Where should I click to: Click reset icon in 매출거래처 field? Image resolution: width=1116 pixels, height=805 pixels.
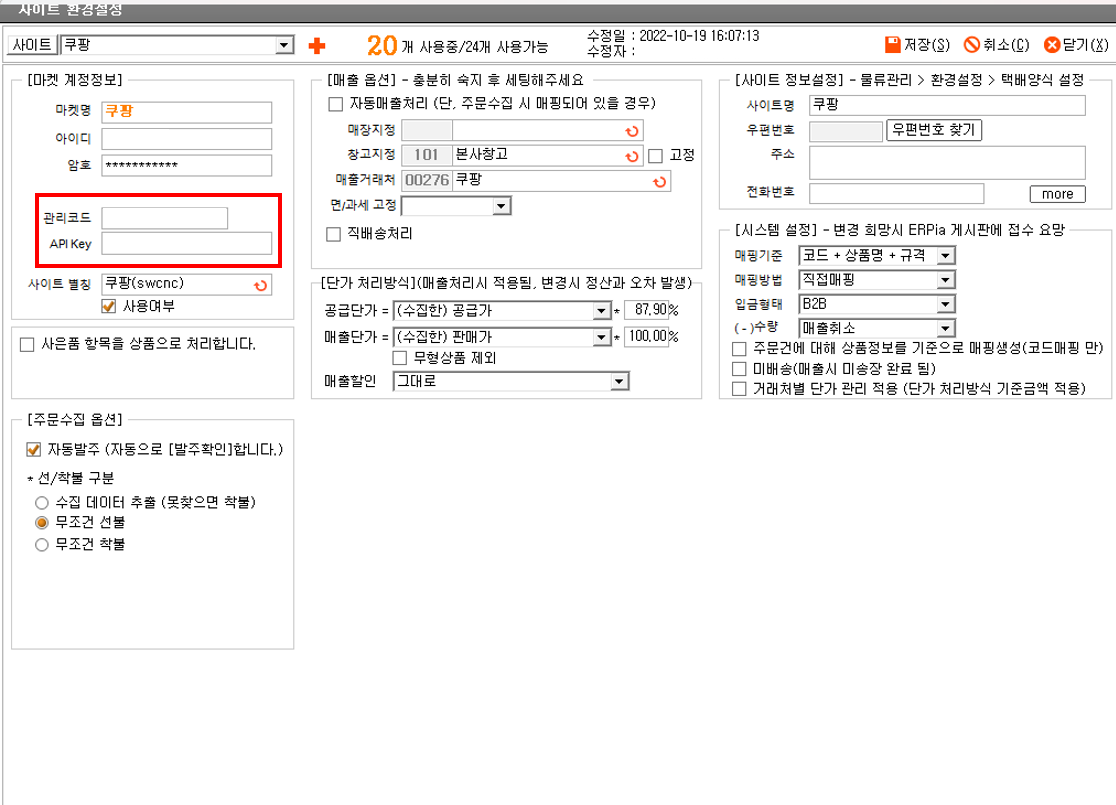(658, 181)
